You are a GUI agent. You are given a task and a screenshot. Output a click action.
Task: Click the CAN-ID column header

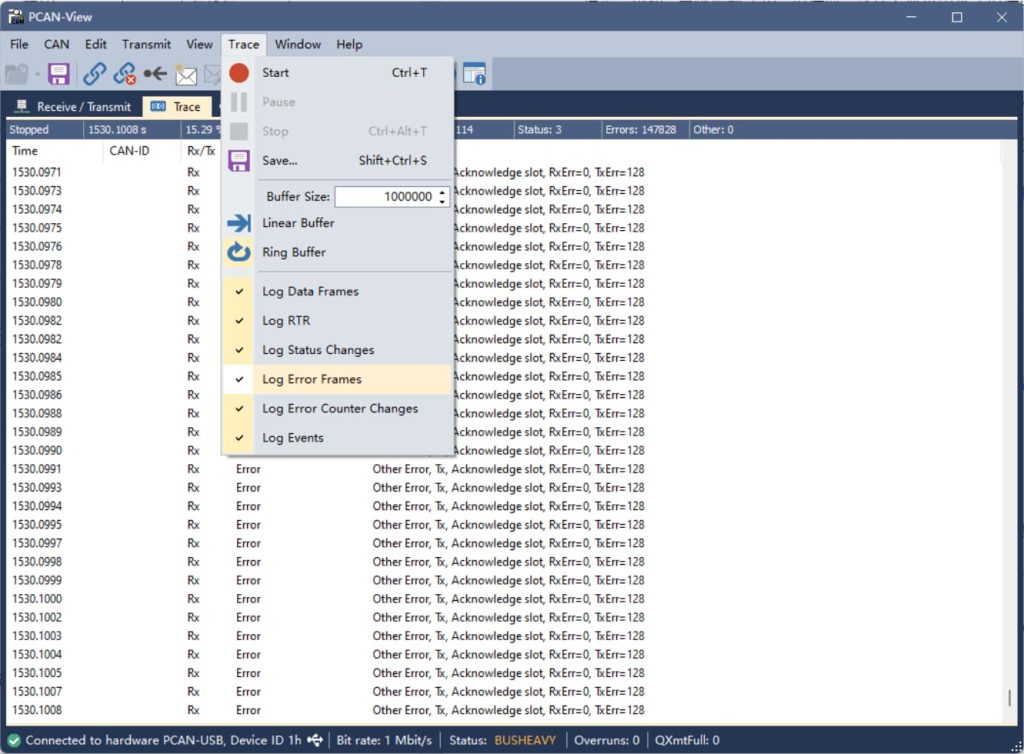click(141, 151)
